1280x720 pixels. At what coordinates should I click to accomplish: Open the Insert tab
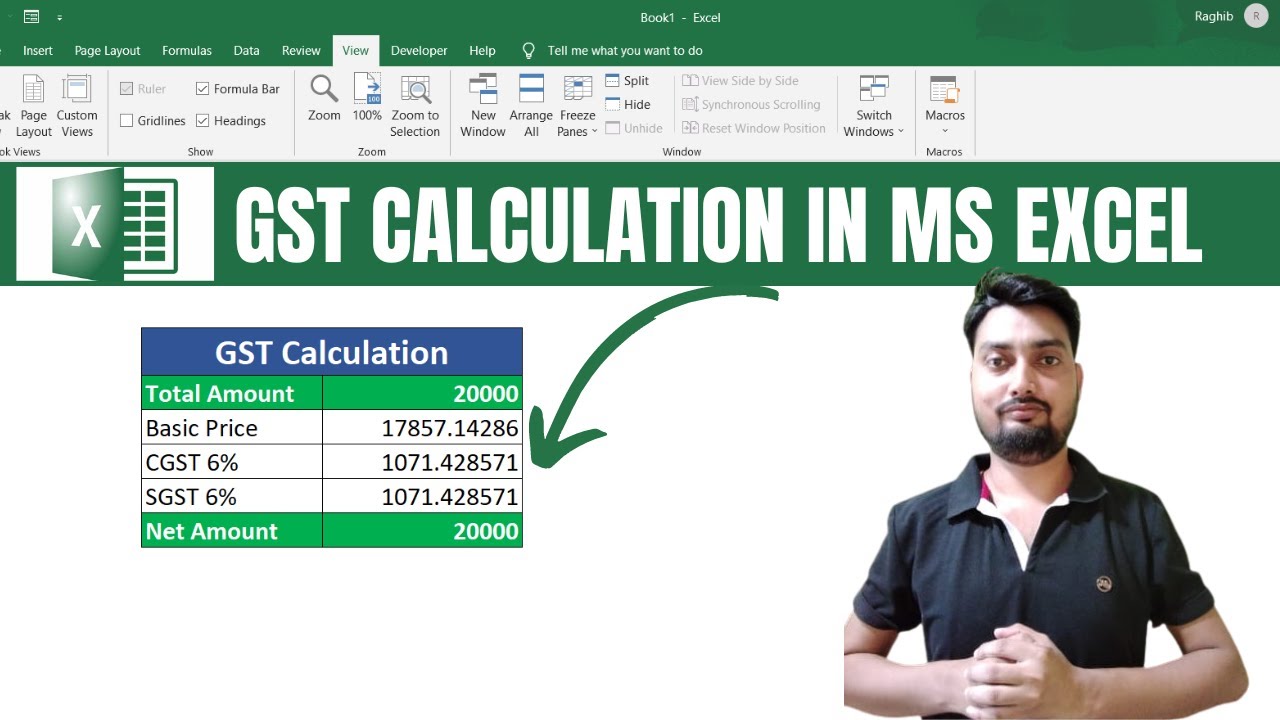pyautogui.click(x=38, y=50)
